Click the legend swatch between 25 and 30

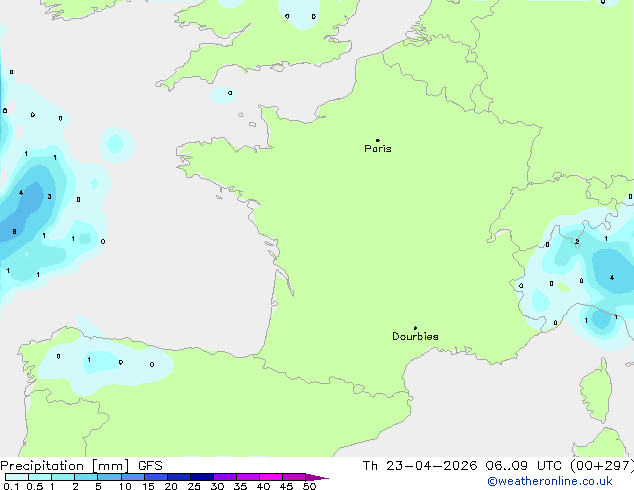(202, 477)
